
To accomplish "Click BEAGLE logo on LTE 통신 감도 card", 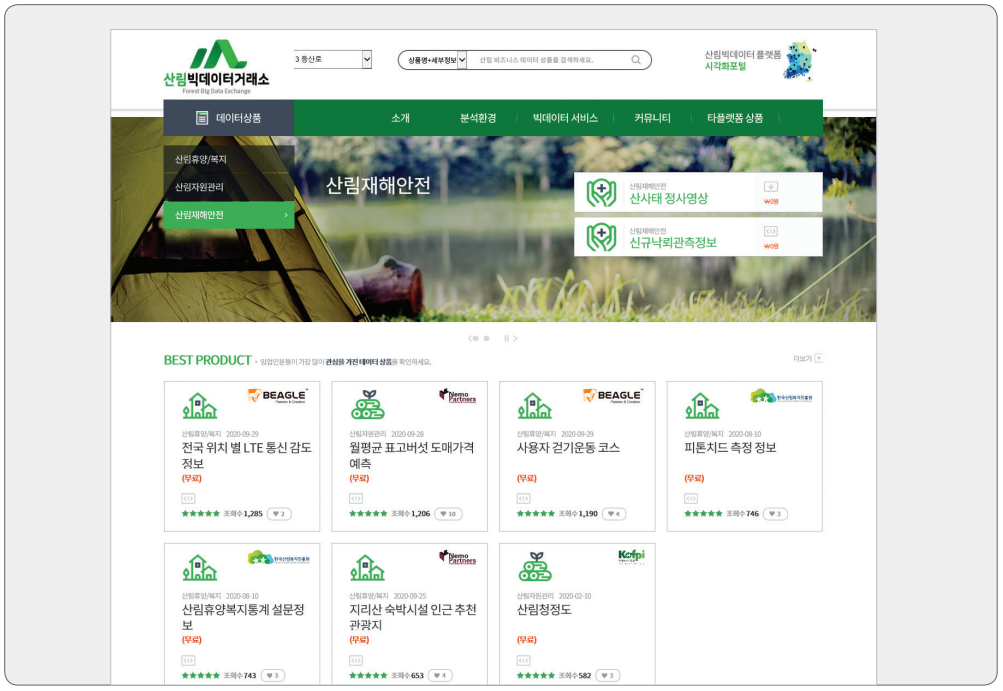I will (278, 396).
